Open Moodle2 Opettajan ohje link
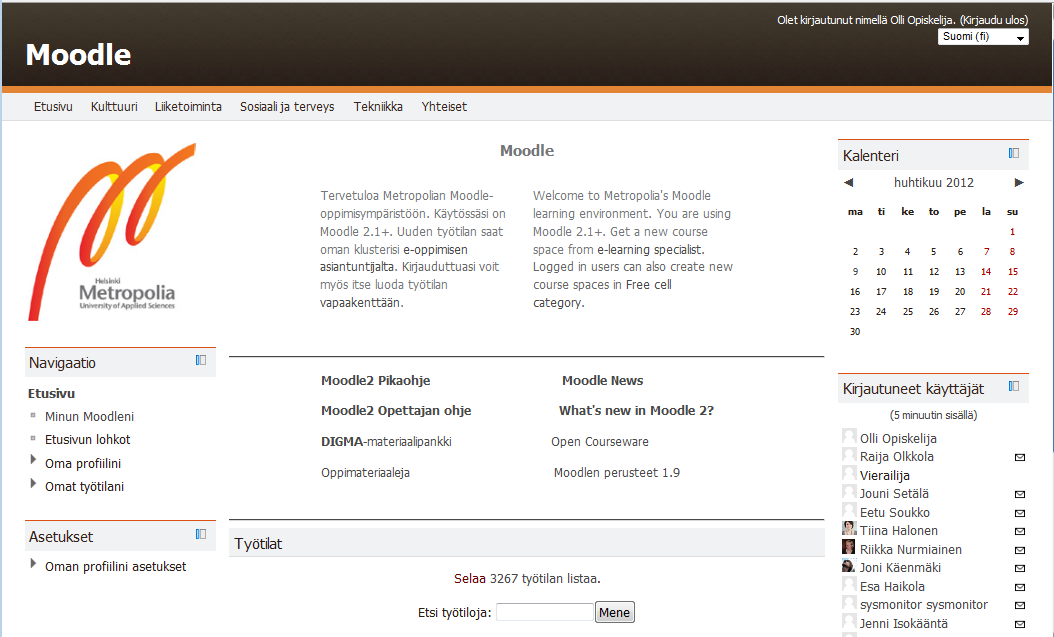Screen dimensions: 1054x637 (x=396, y=411)
